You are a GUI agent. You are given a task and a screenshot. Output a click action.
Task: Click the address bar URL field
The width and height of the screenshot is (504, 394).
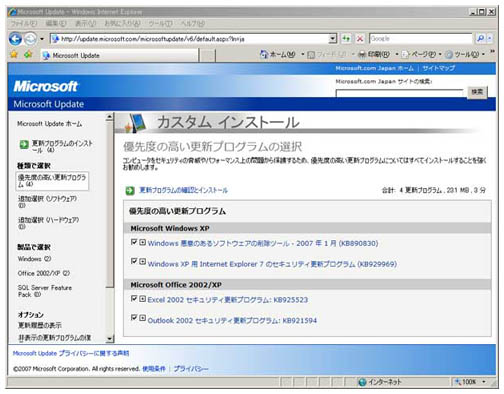[x=190, y=39]
